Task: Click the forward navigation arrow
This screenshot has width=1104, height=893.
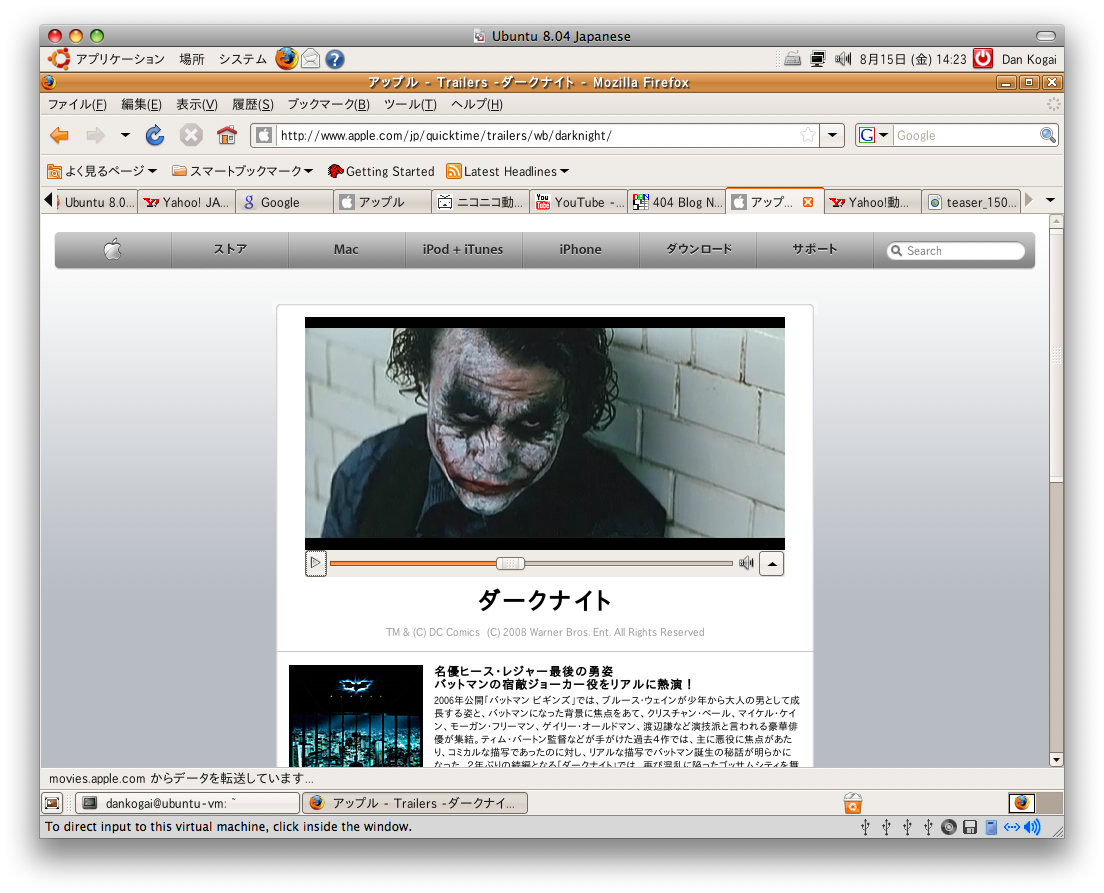Action: point(96,135)
